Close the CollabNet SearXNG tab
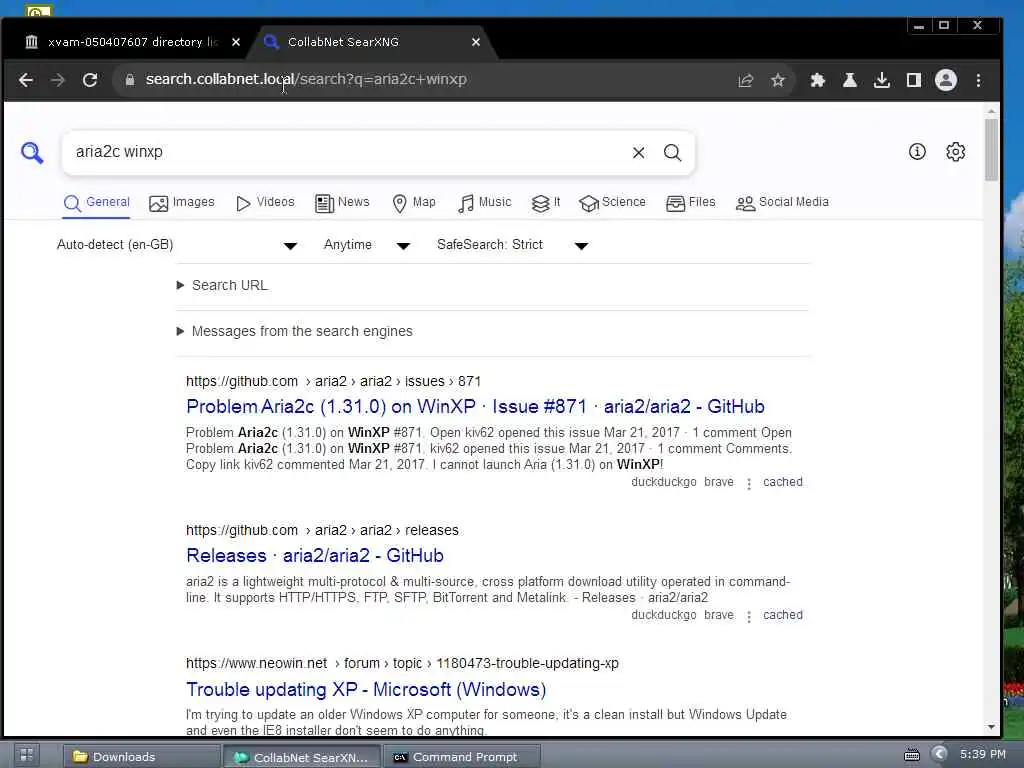Screen dimensions: 1024x768 475,42
